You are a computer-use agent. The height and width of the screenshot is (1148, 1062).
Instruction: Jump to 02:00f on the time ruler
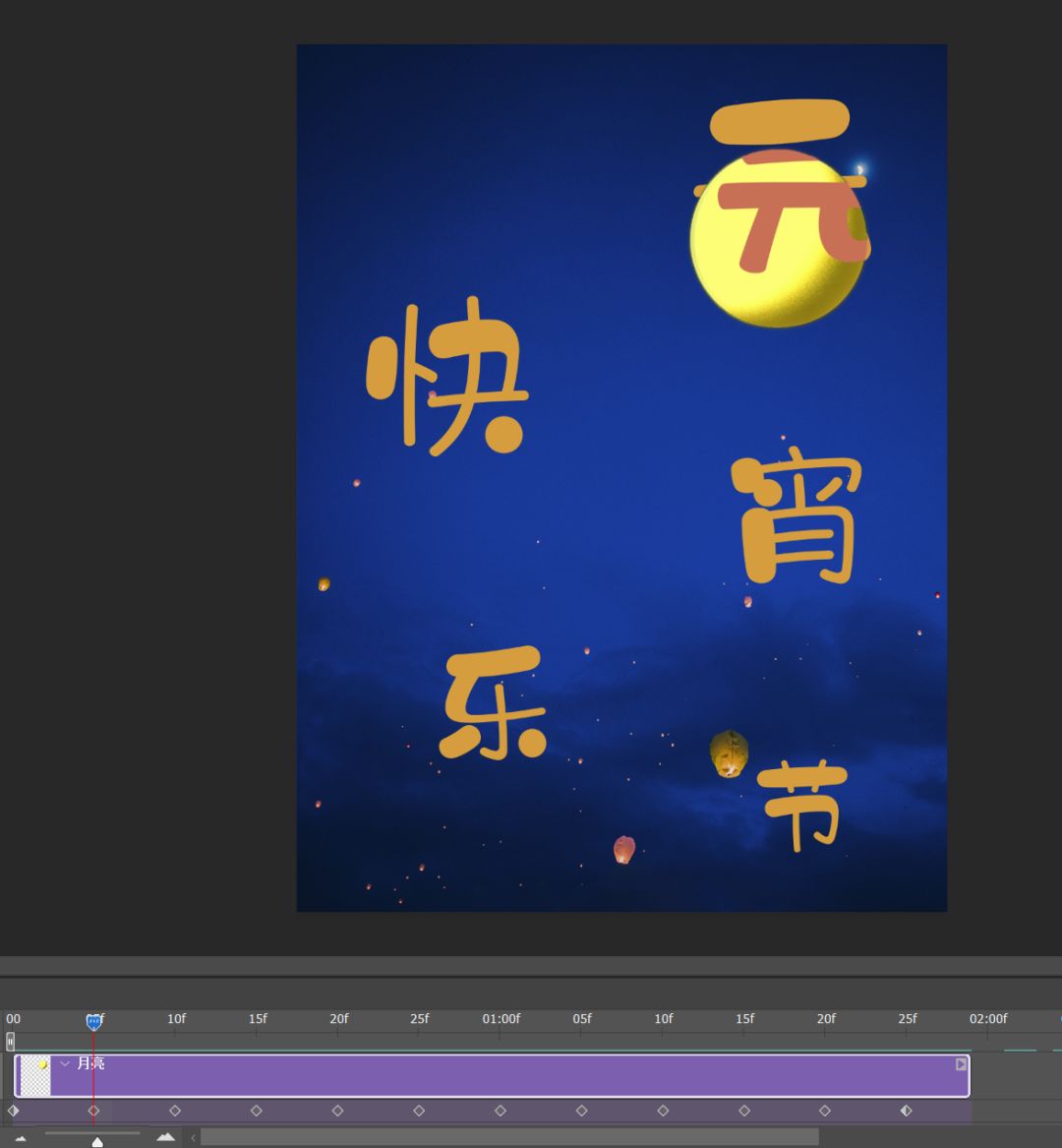[987, 1019]
